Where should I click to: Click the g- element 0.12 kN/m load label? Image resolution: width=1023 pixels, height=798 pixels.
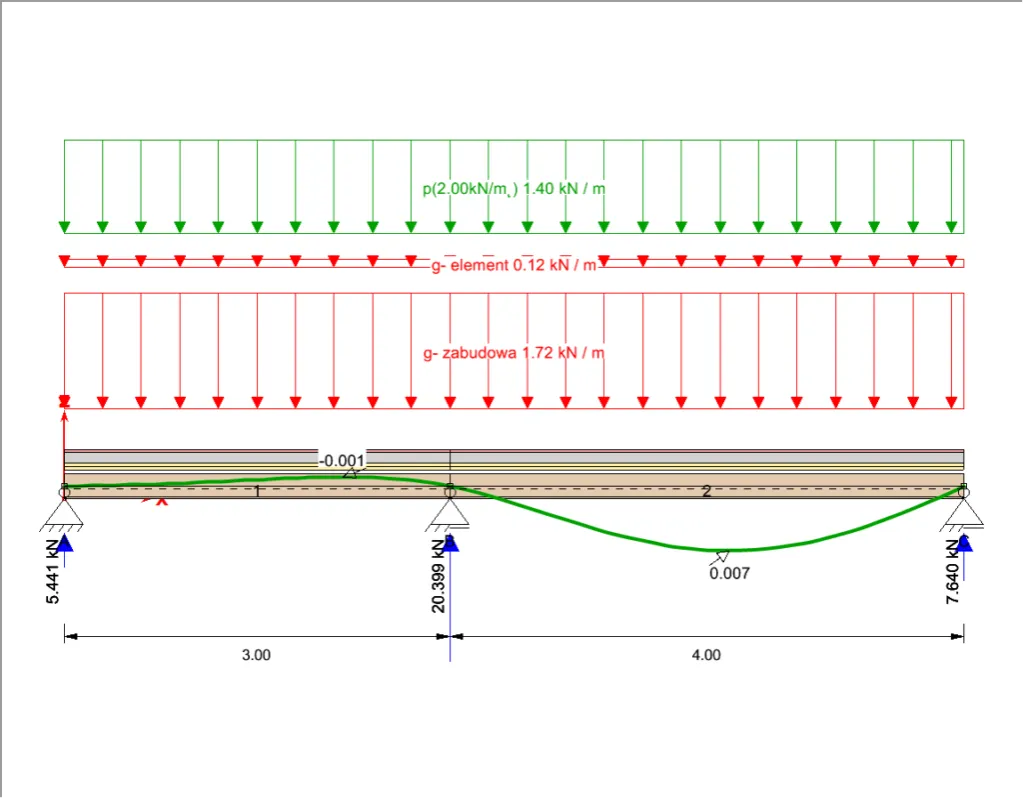[514, 265]
